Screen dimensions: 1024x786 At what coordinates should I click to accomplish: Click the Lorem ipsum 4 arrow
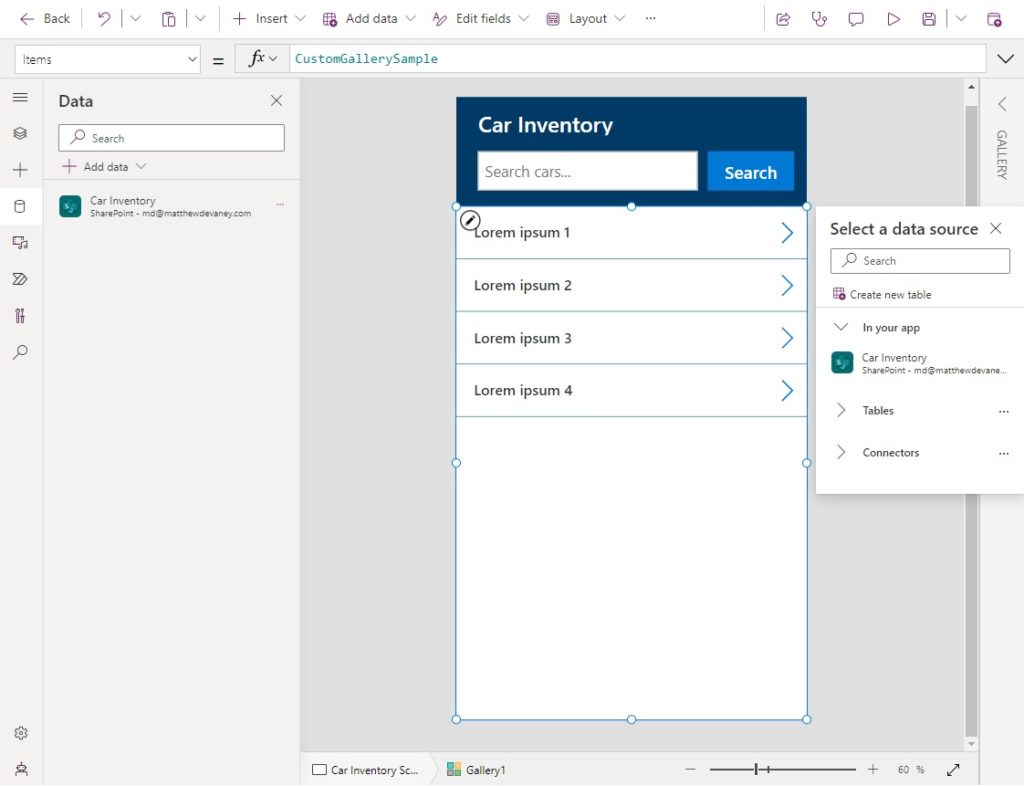tap(787, 390)
